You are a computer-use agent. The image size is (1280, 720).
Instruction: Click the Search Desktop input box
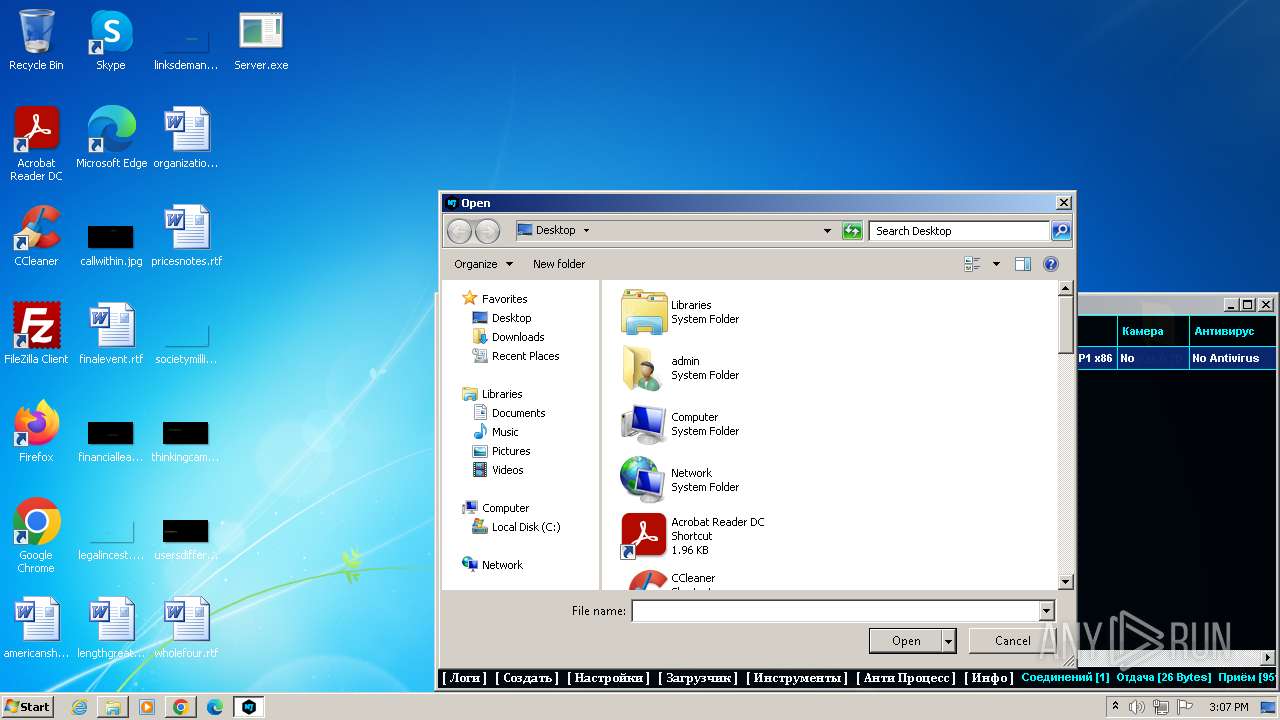click(959, 231)
